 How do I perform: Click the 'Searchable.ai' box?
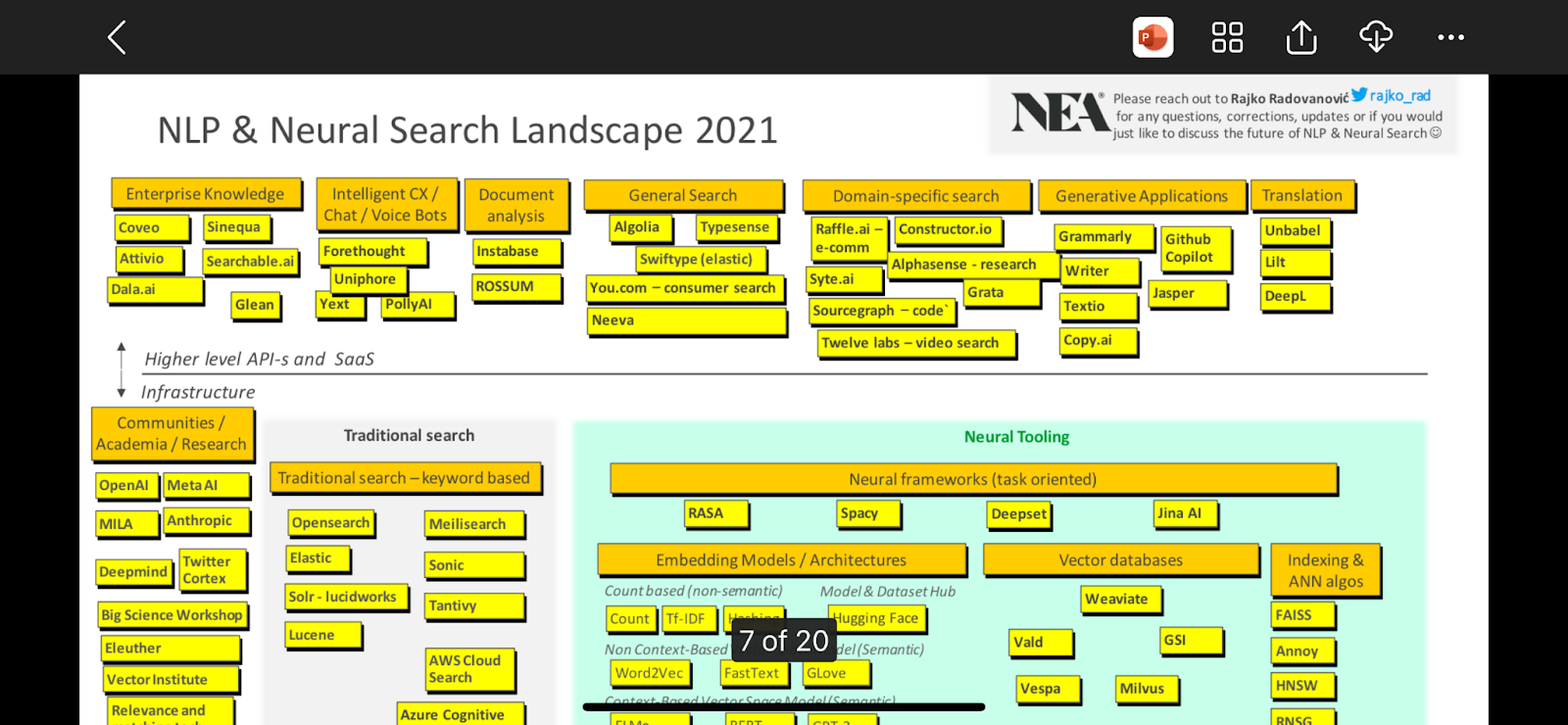(x=250, y=262)
